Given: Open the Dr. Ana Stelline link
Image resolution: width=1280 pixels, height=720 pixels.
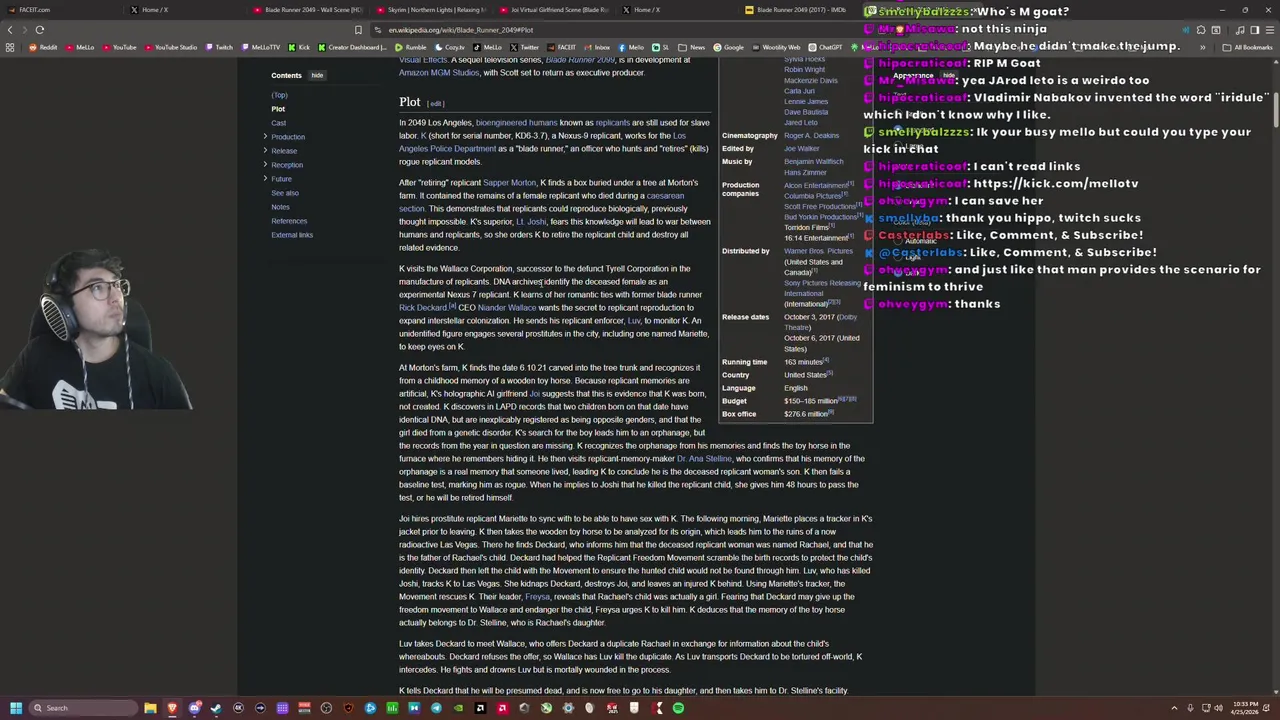Looking at the screenshot, I should [704, 459].
